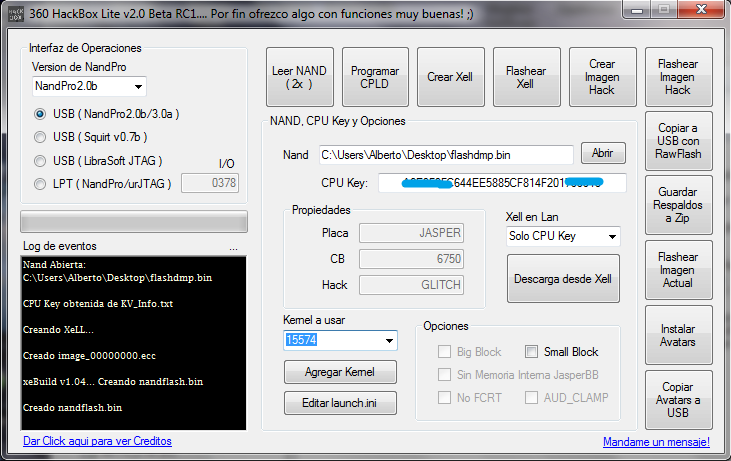Click the Flashear Imagen Hack button
Viewport: 731px width, 461px height.
tap(679, 77)
